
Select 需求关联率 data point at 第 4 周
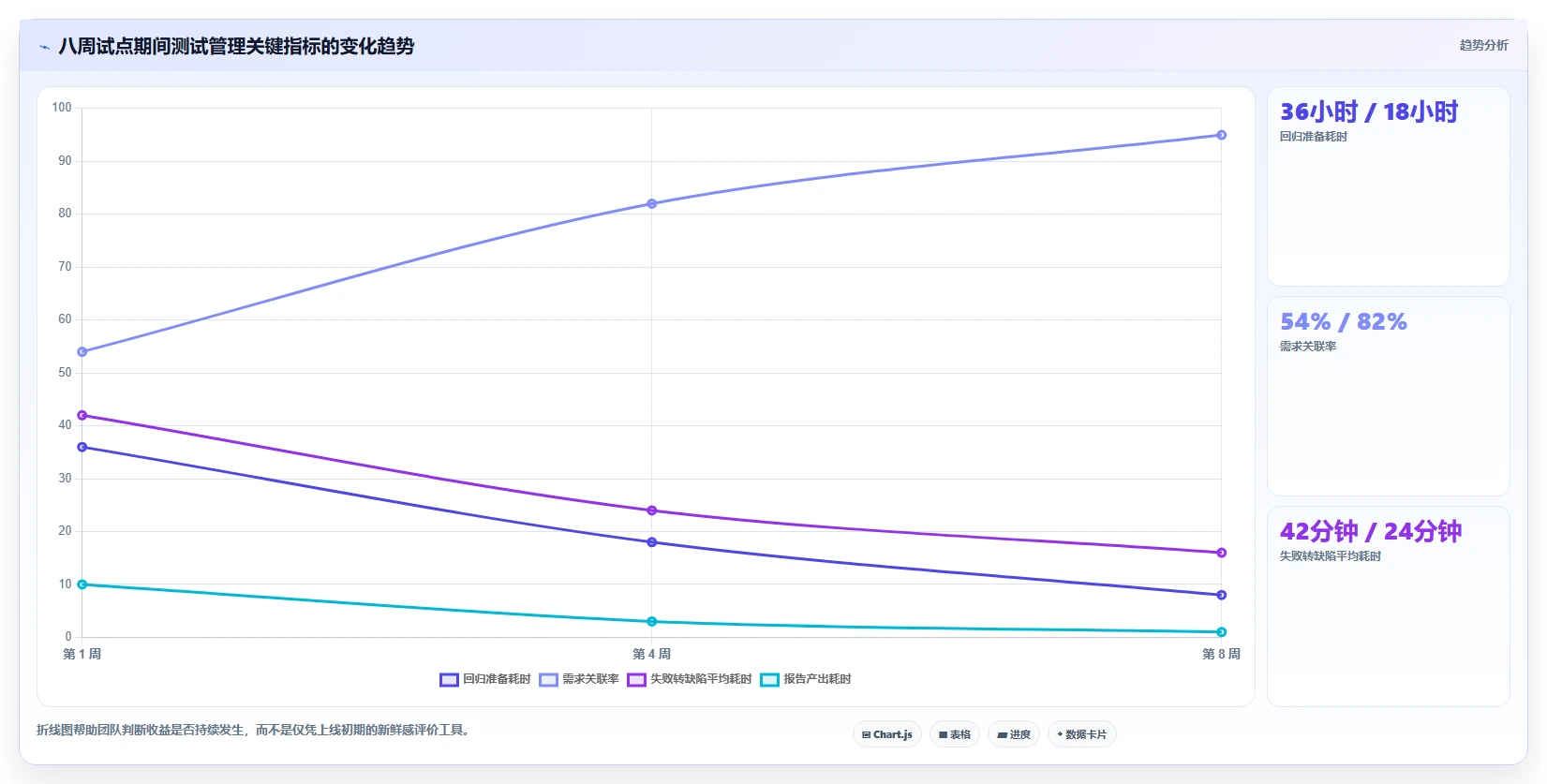pos(652,203)
